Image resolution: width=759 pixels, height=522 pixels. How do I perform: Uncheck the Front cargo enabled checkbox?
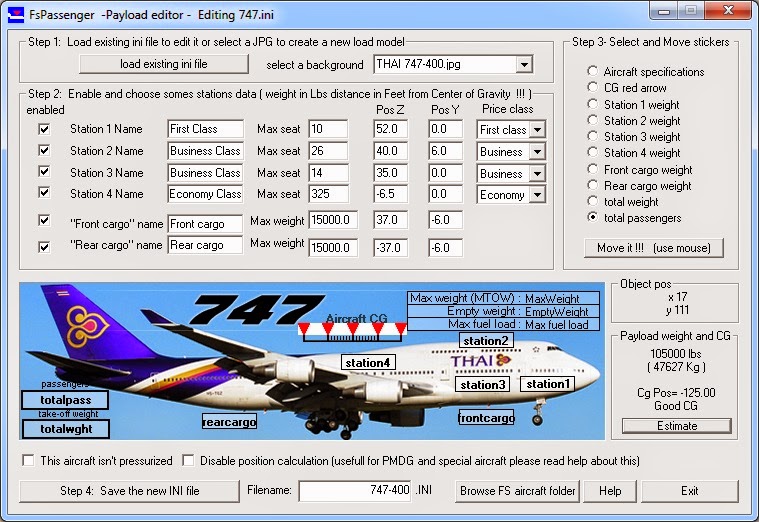click(44, 220)
